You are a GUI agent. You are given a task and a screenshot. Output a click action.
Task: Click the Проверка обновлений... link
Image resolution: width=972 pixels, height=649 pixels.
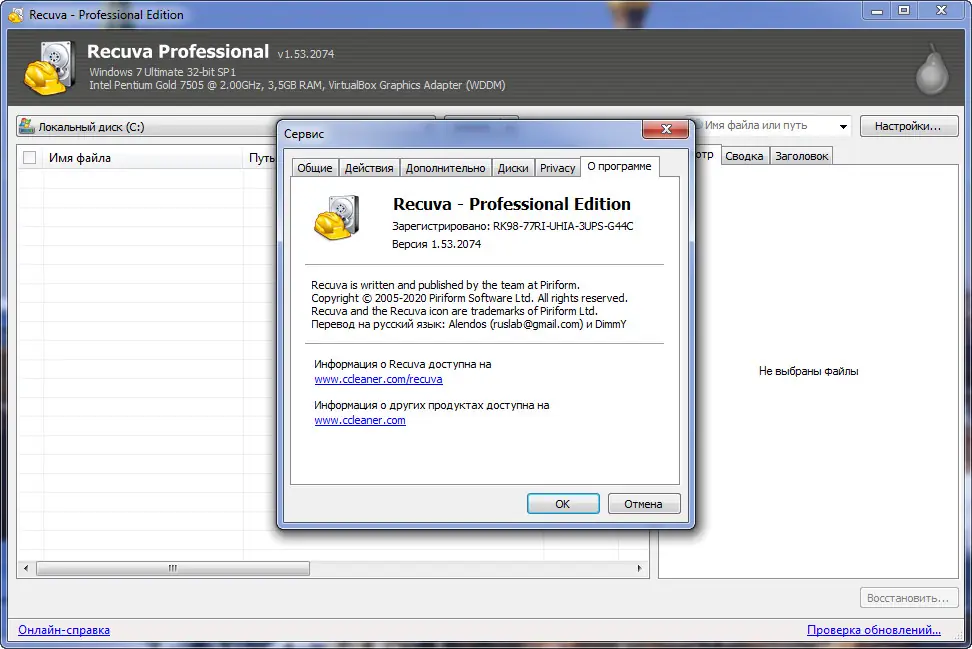click(x=873, y=630)
